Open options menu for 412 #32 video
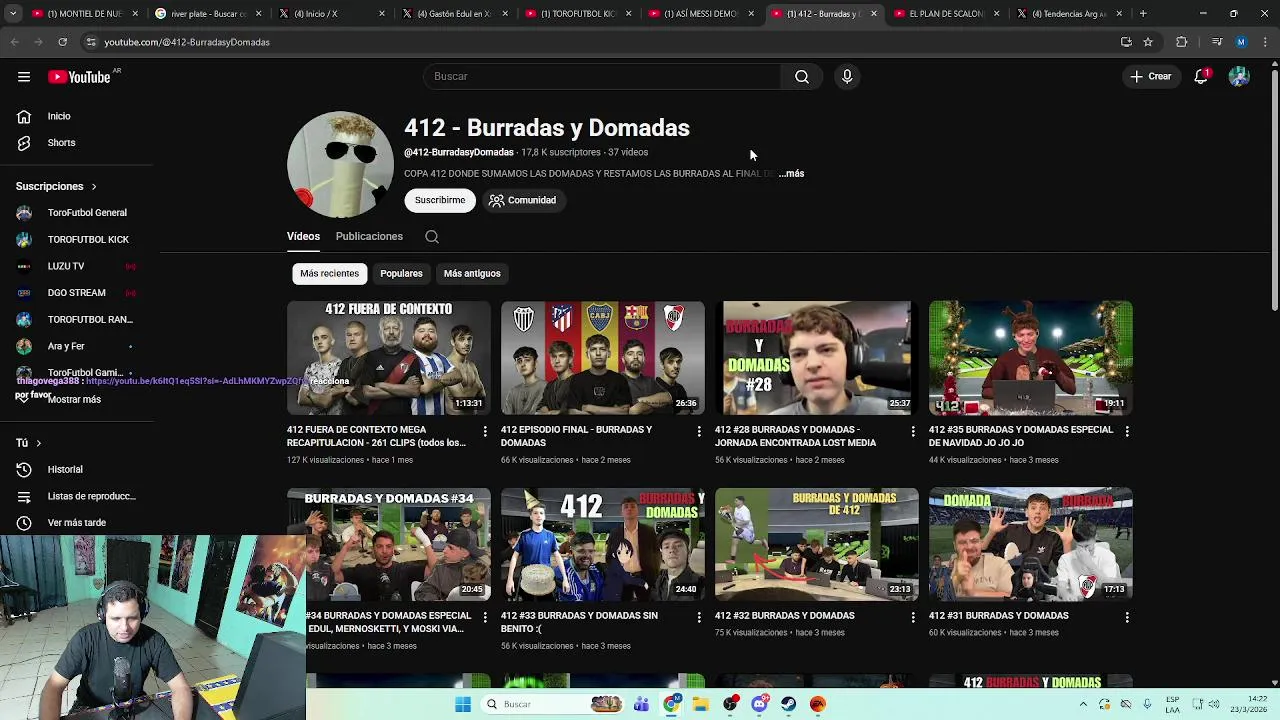Viewport: 1280px width, 720px height. point(913,617)
